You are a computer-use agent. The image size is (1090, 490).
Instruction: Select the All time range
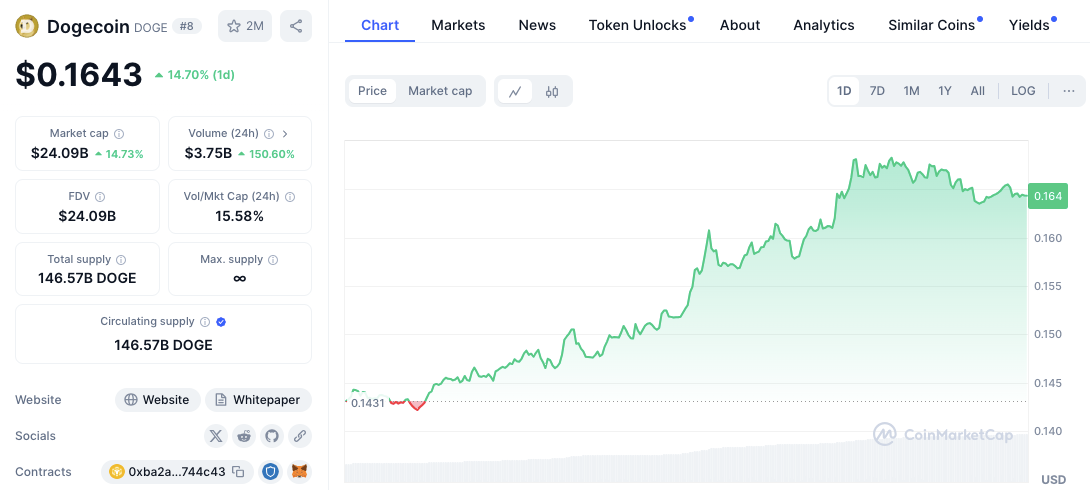(977, 91)
